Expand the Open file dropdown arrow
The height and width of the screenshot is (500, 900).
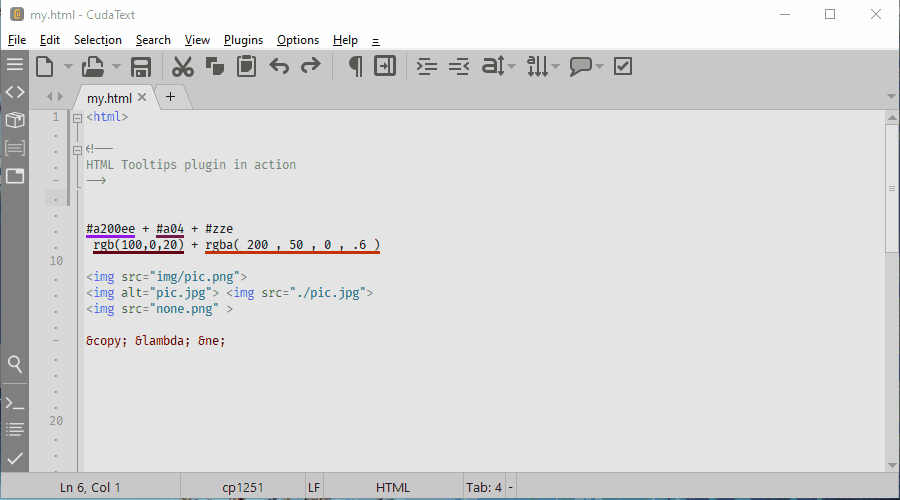coord(116,67)
